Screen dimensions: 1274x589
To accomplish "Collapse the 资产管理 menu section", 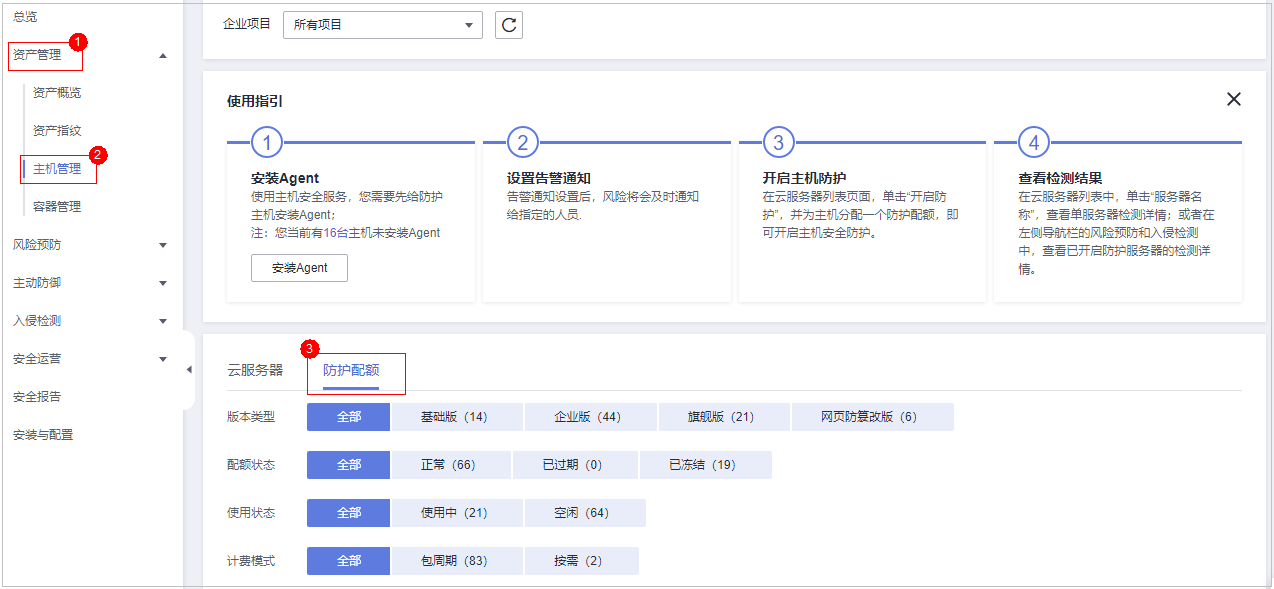I will (x=163, y=55).
